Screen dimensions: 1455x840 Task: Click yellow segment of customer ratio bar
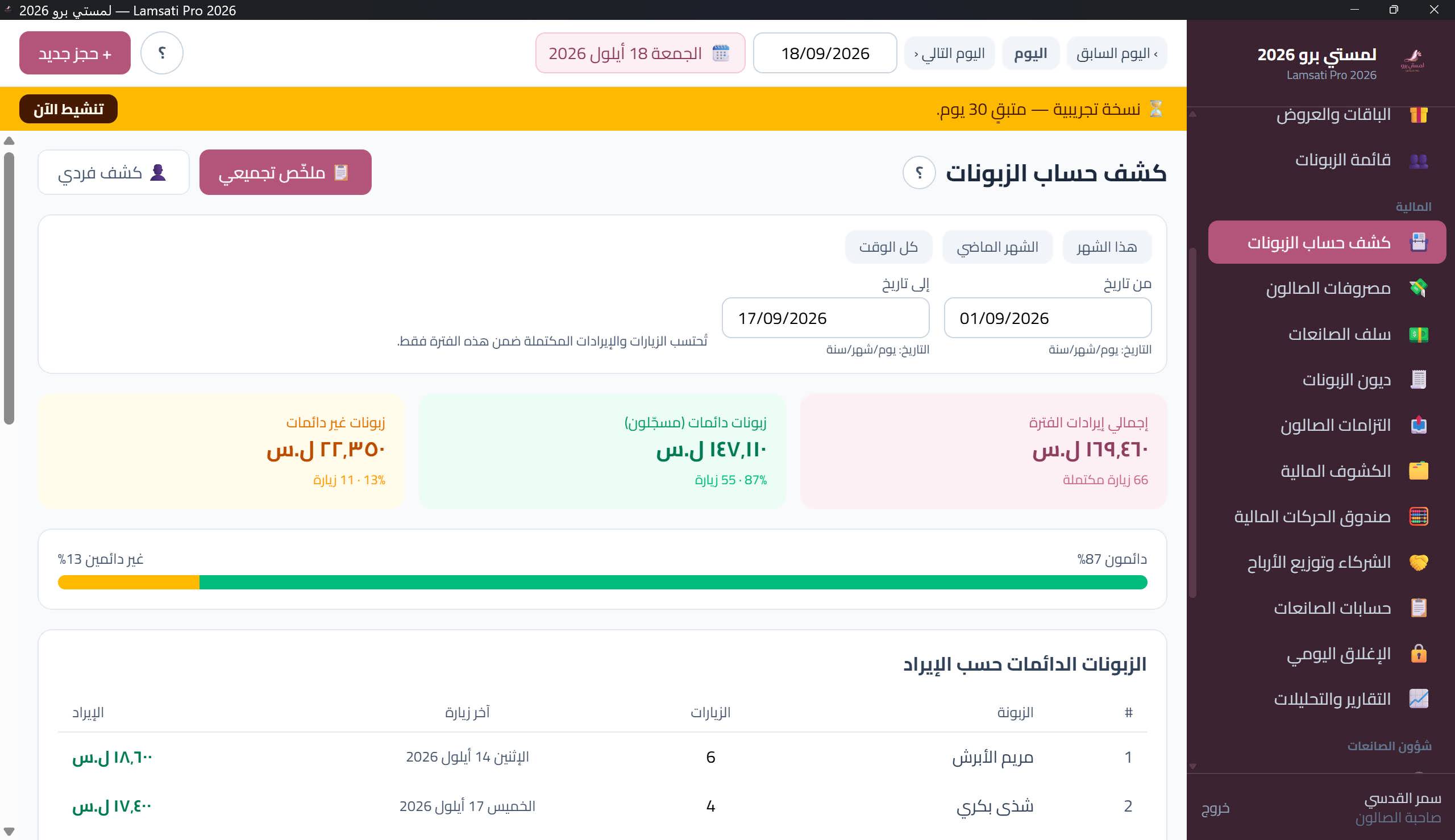pos(128,583)
